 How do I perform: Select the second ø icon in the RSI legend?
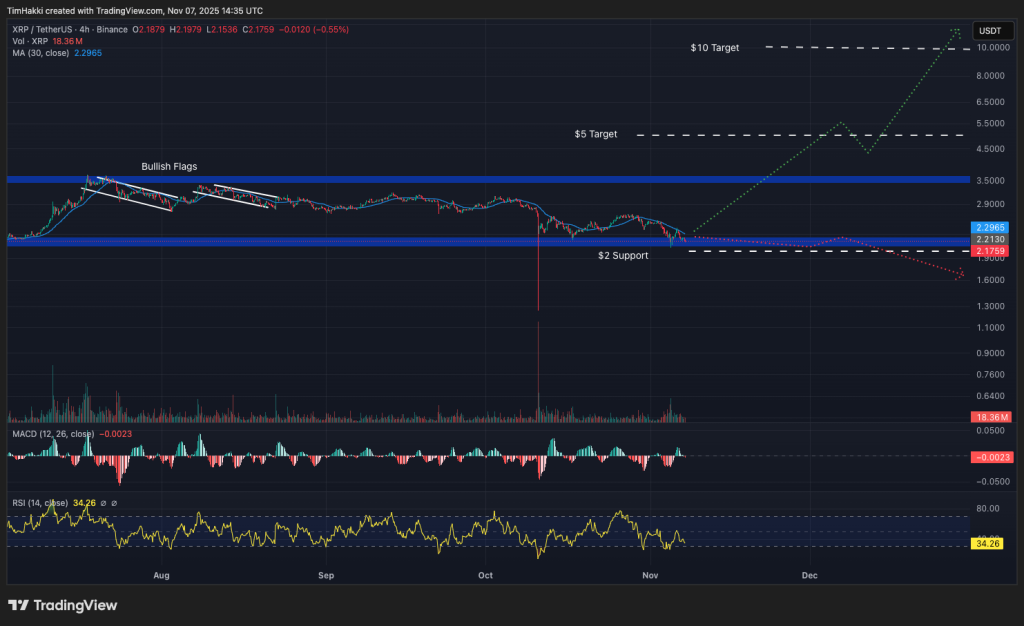pyautogui.click(x=113, y=502)
